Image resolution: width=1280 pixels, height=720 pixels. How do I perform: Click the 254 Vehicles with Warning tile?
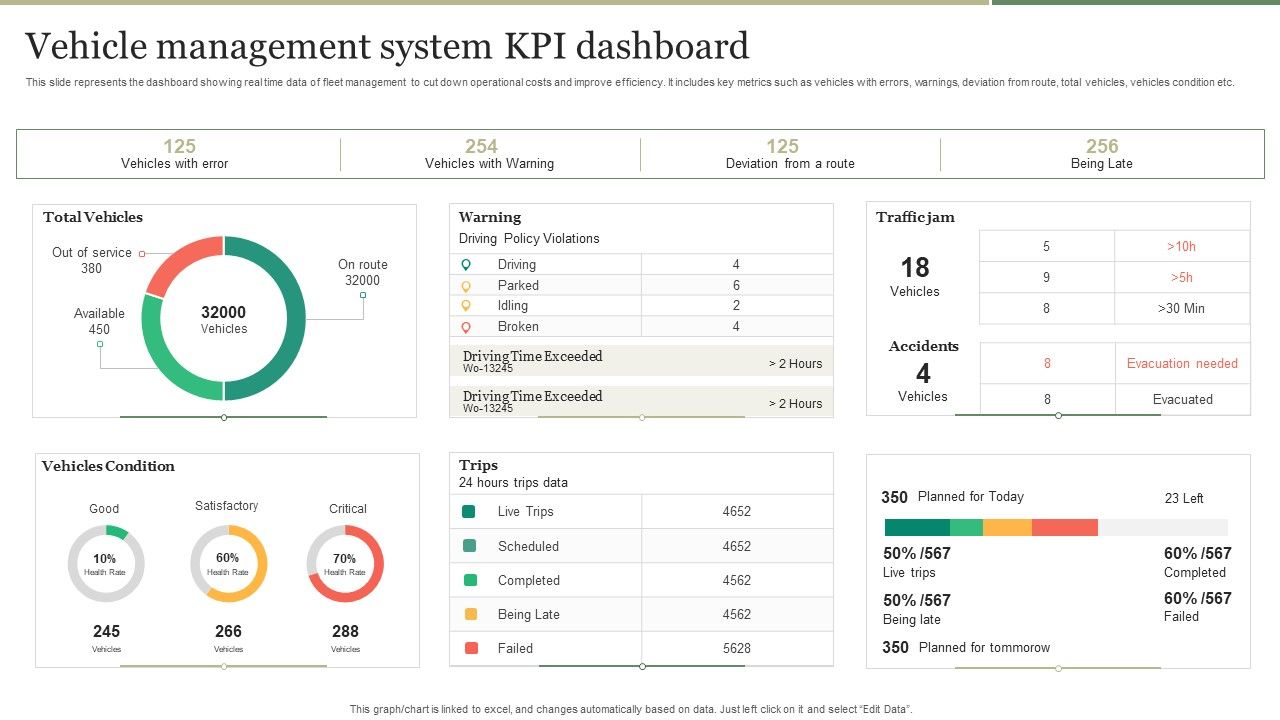[x=489, y=153]
